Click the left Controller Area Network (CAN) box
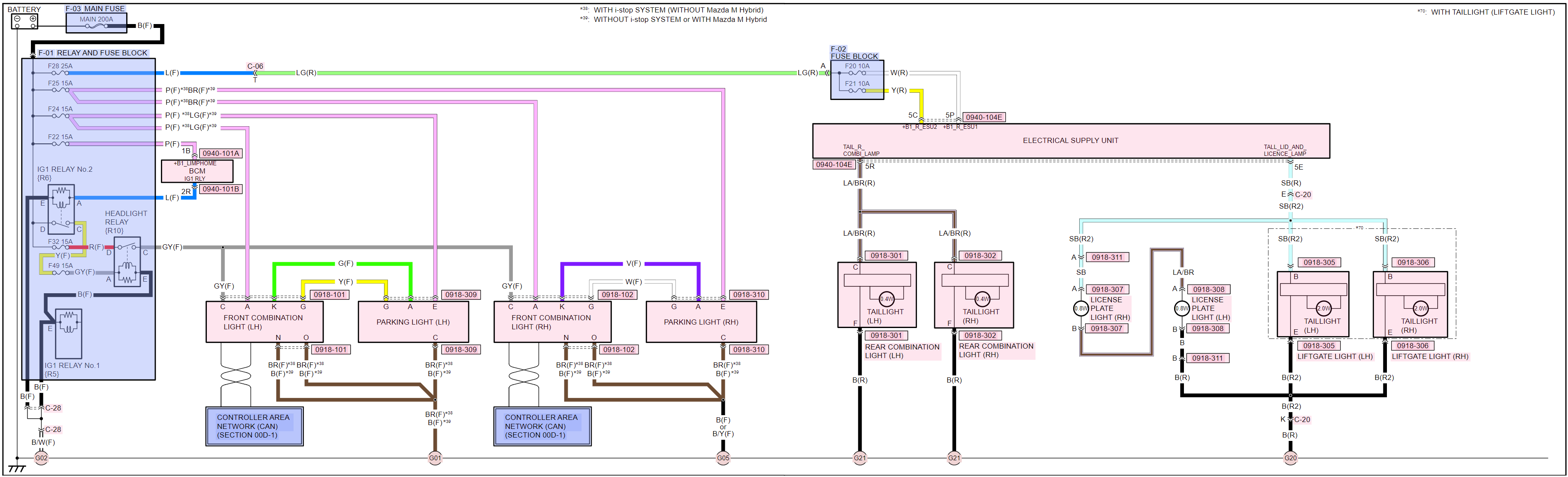Viewport: 1568px width, 477px height. 254,426
